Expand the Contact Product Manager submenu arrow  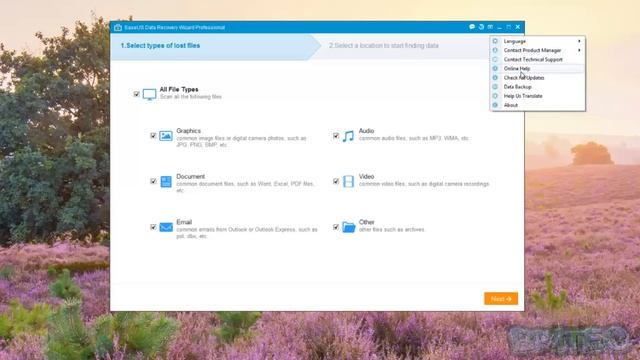[579, 50]
